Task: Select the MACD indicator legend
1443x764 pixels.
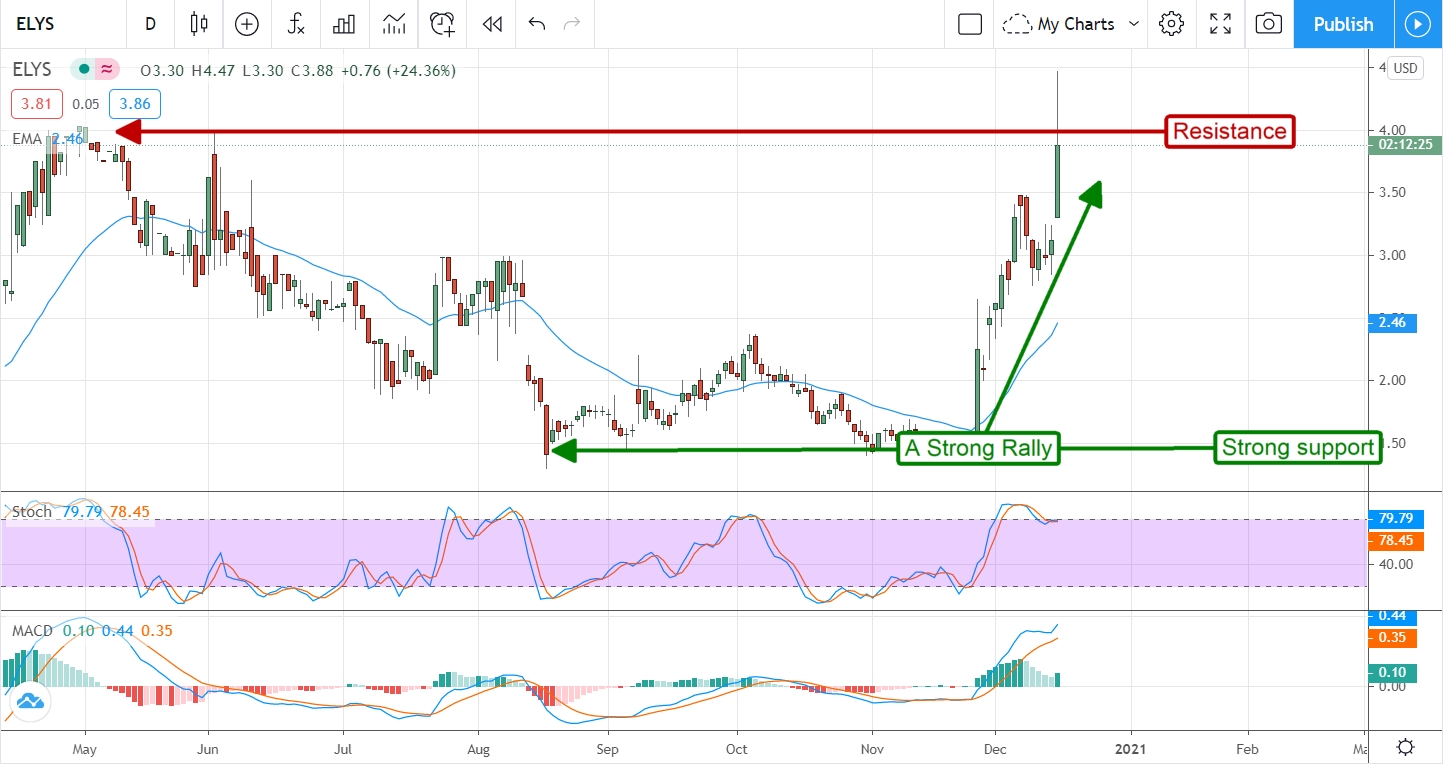Action: pos(34,631)
